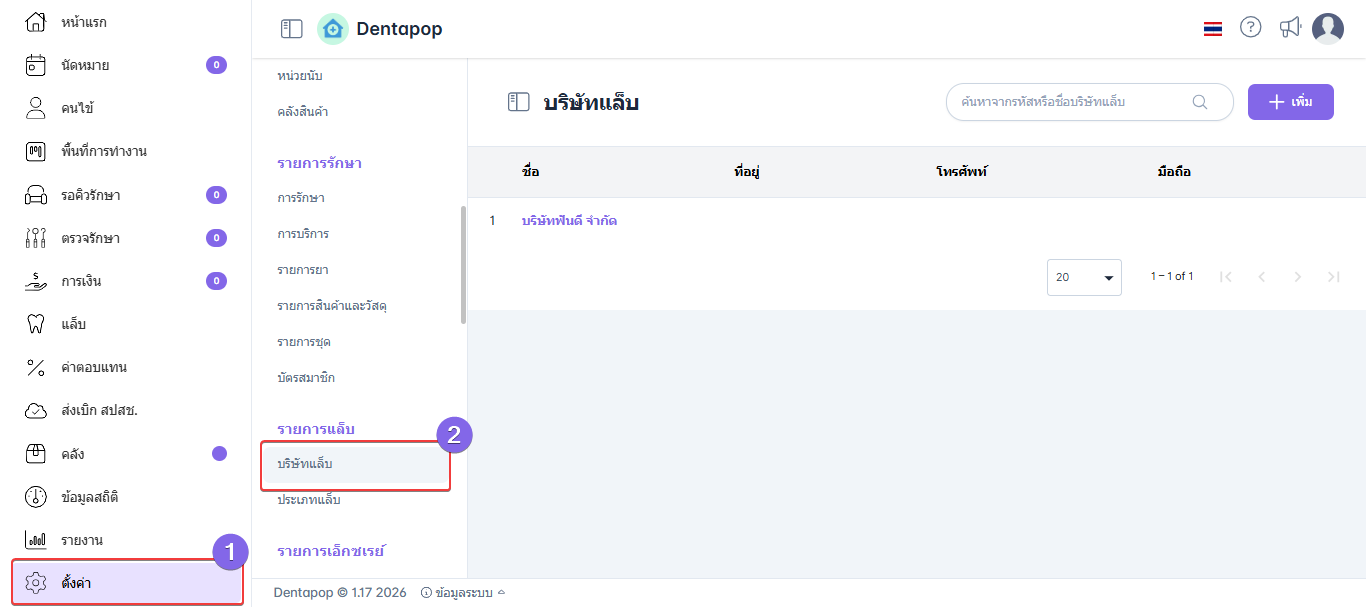This screenshot has width=1366, height=607.
Task: Click the tooth icon for lab
Action: tap(36, 324)
